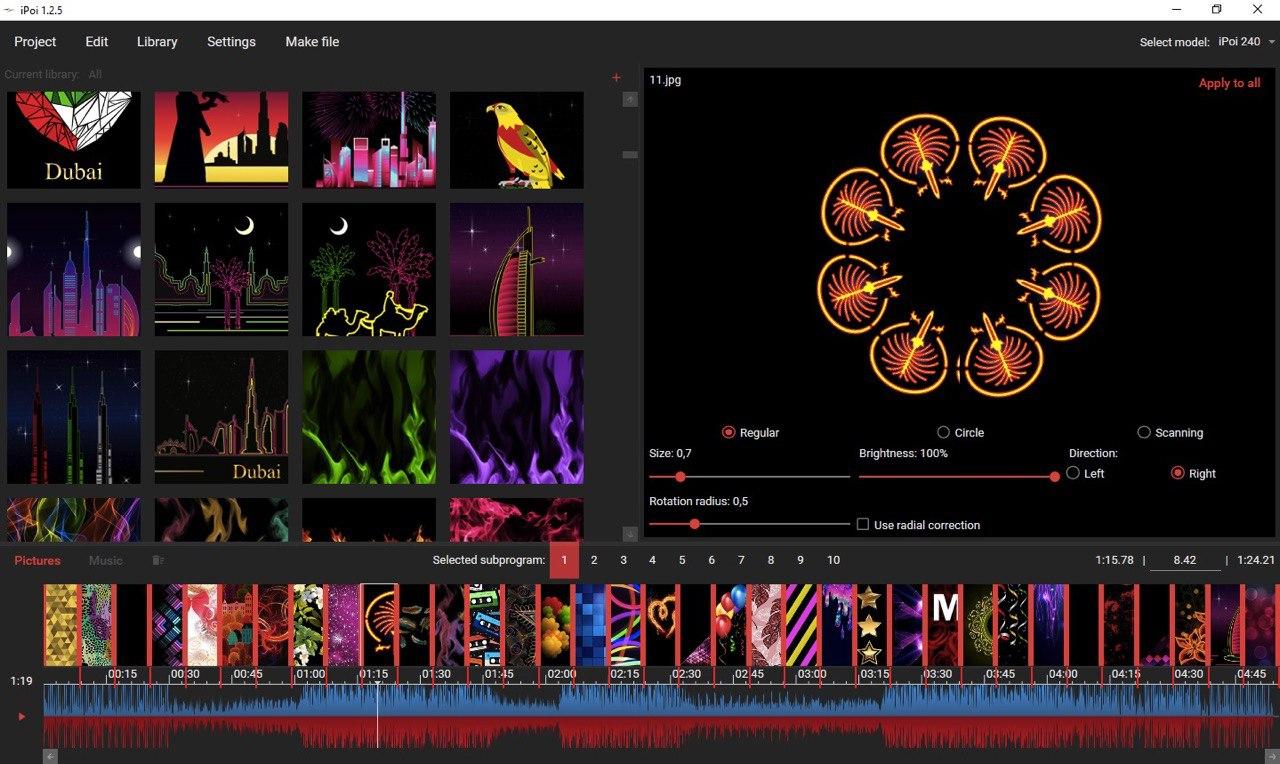Select the purple flames library picture
The width and height of the screenshot is (1280, 764).
(x=517, y=417)
